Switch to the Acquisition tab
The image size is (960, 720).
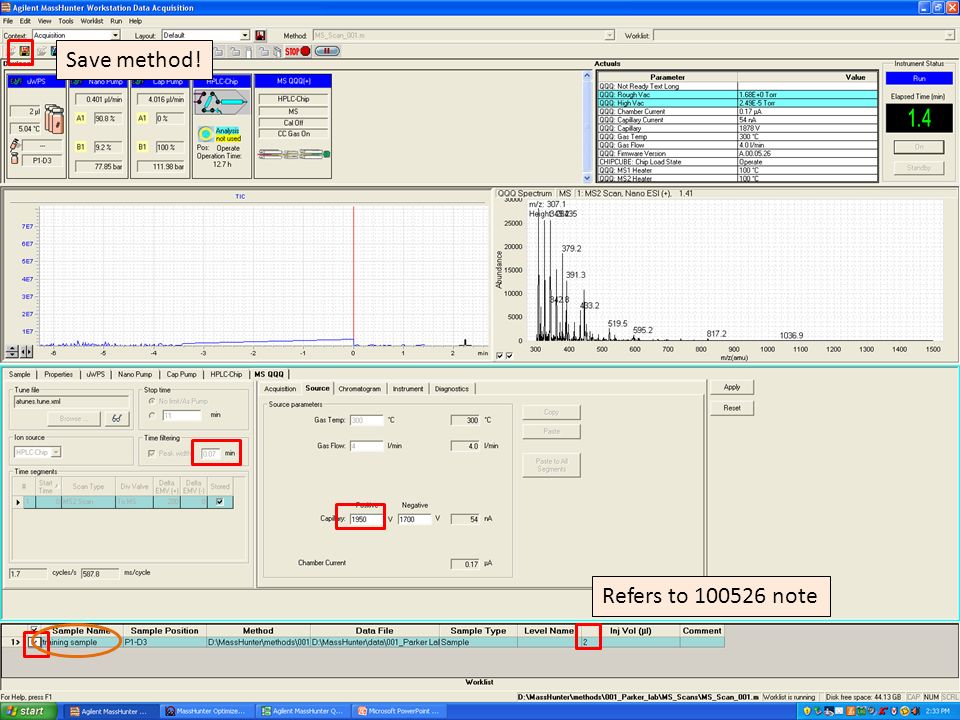280,389
